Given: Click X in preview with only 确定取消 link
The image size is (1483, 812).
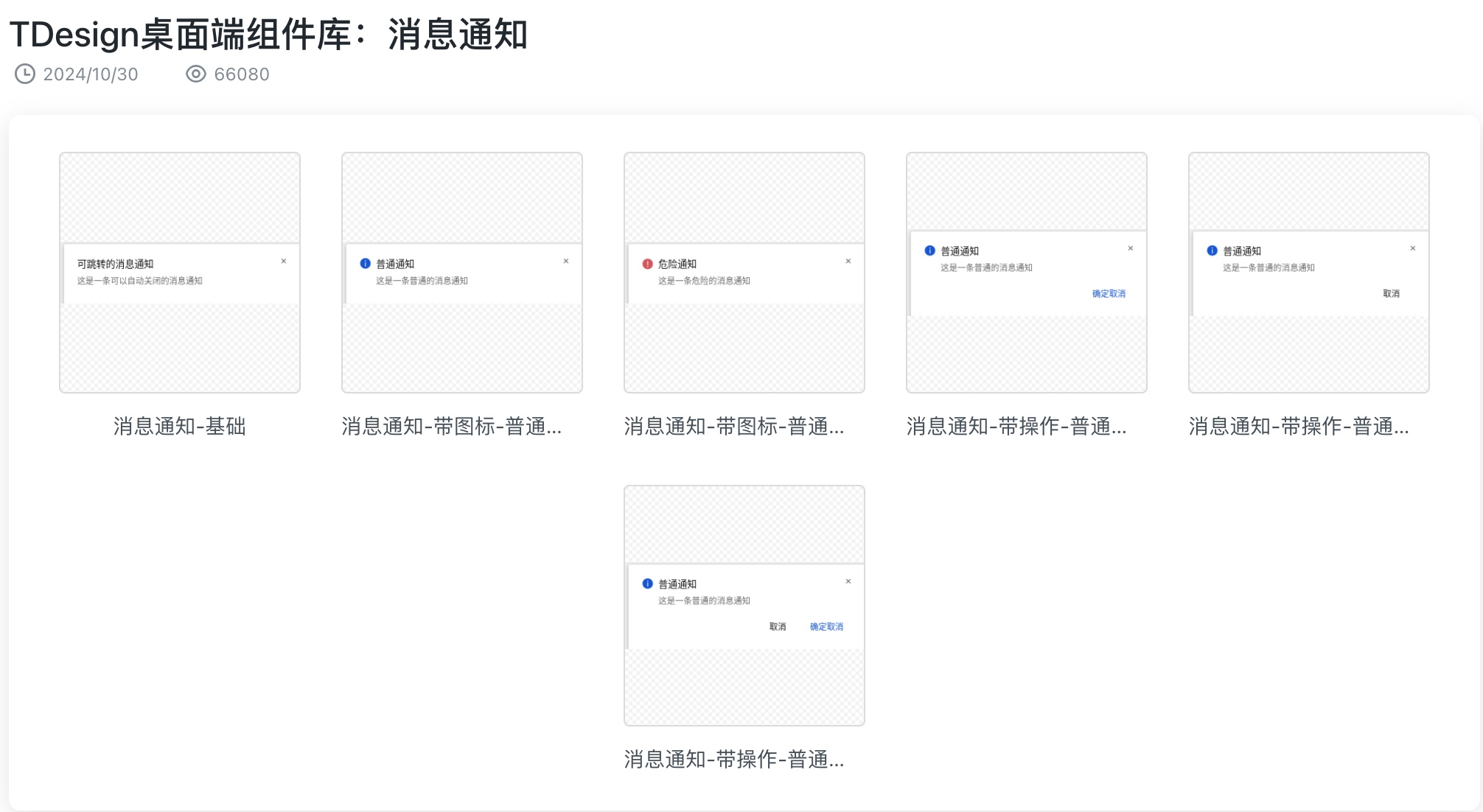Looking at the screenshot, I should [x=1131, y=248].
